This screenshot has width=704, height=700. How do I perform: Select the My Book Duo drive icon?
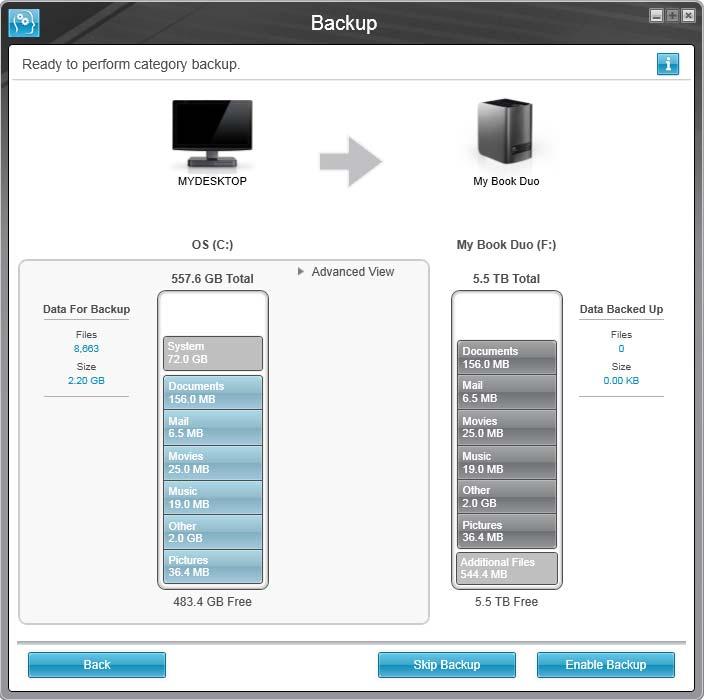[x=505, y=131]
